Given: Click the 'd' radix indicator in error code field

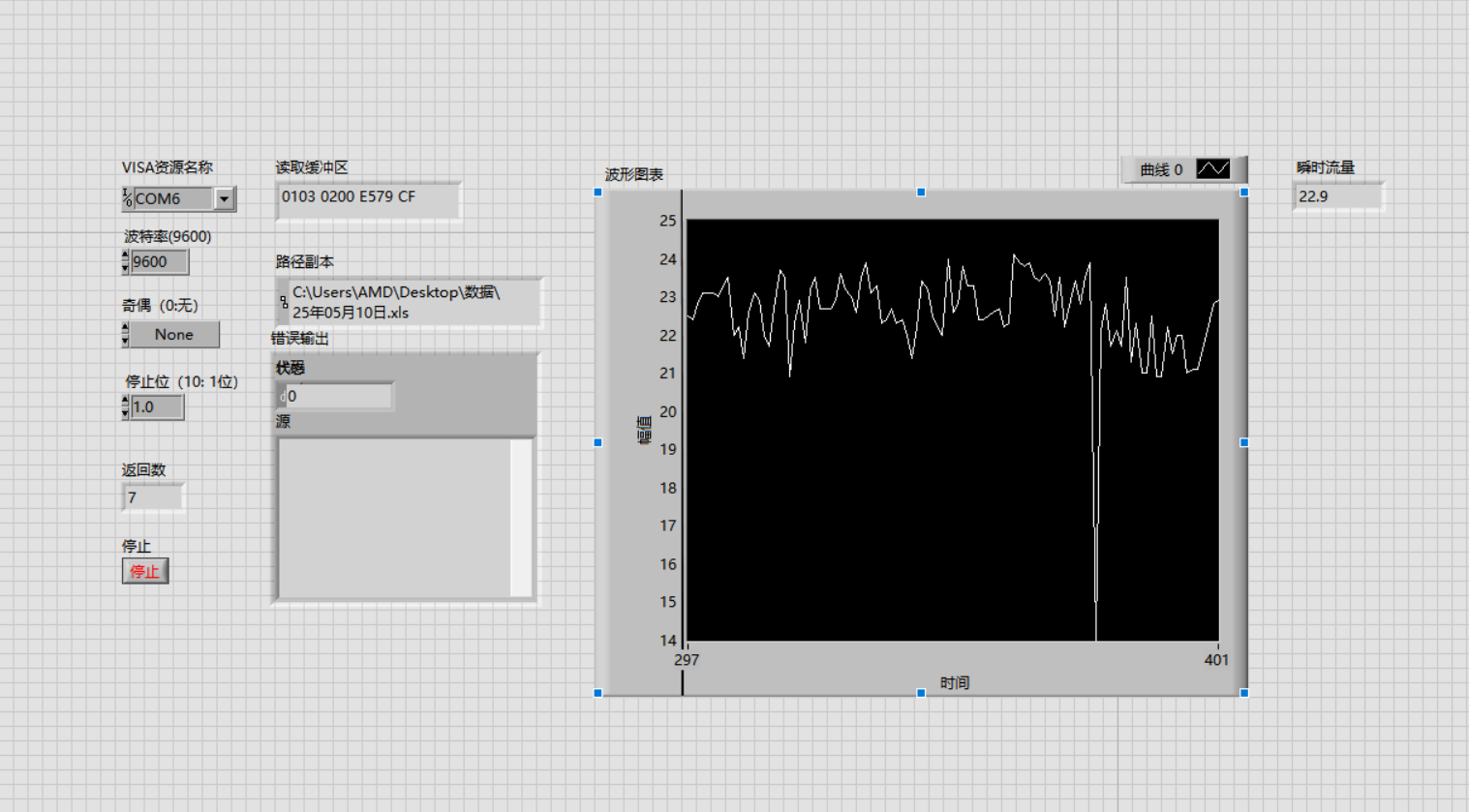Looking at the screenshot, I should tap(282, 396).
